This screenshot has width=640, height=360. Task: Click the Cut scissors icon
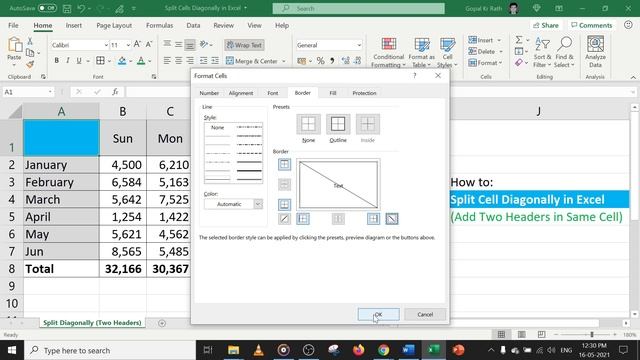click(x=30, y=41)
